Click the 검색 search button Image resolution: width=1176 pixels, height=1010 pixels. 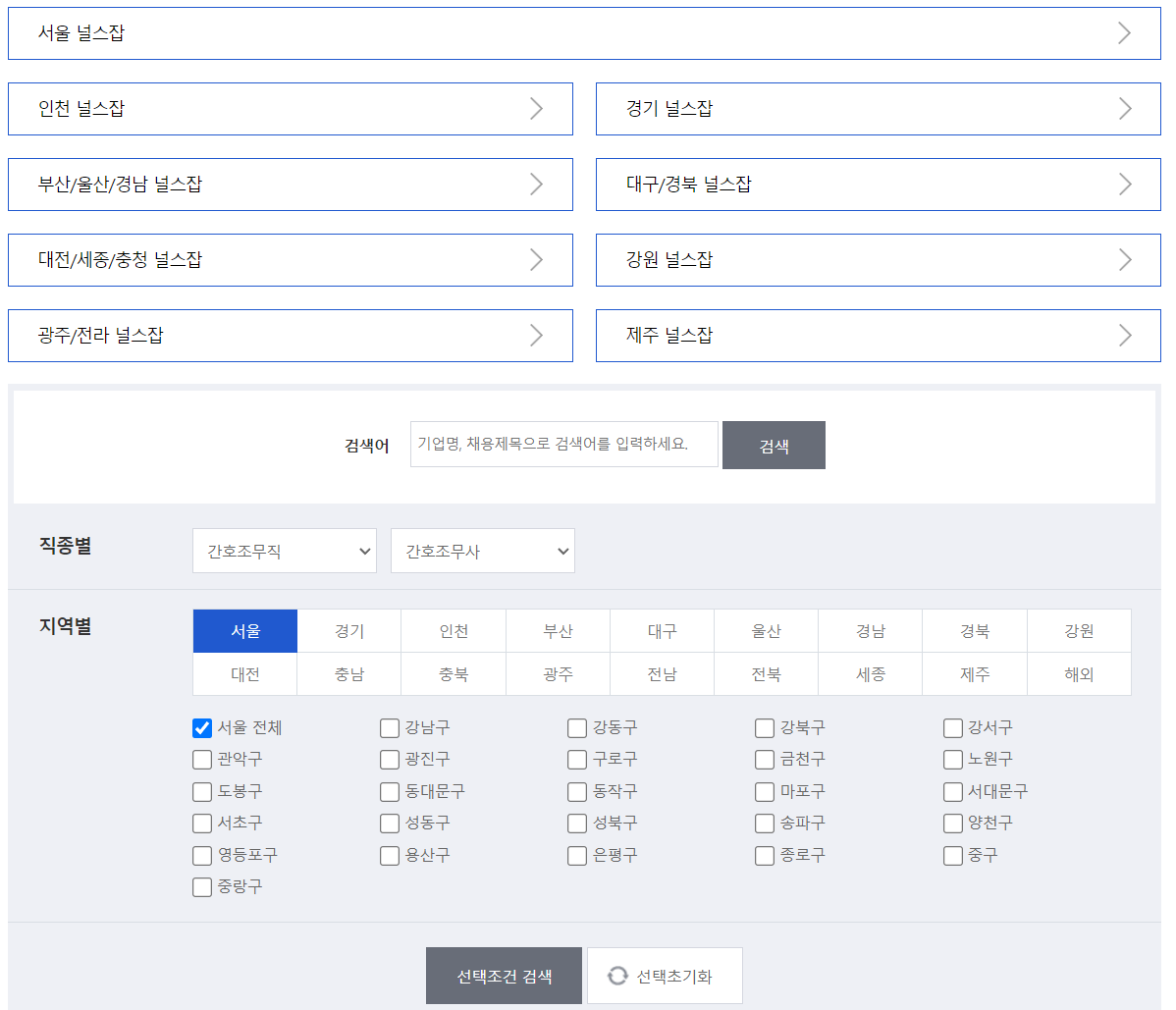point(774,445)
